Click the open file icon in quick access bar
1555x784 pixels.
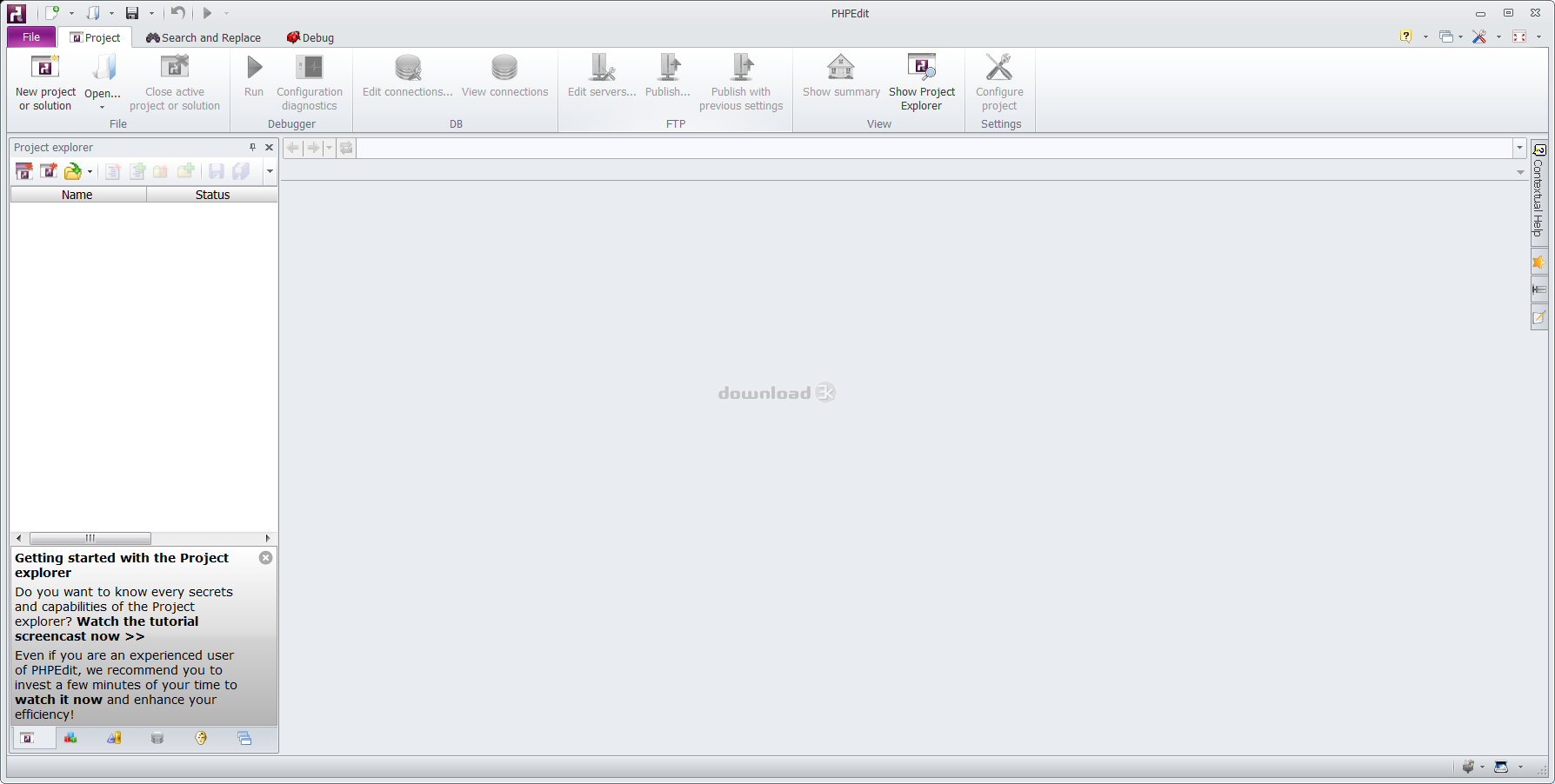pos(93,13)
